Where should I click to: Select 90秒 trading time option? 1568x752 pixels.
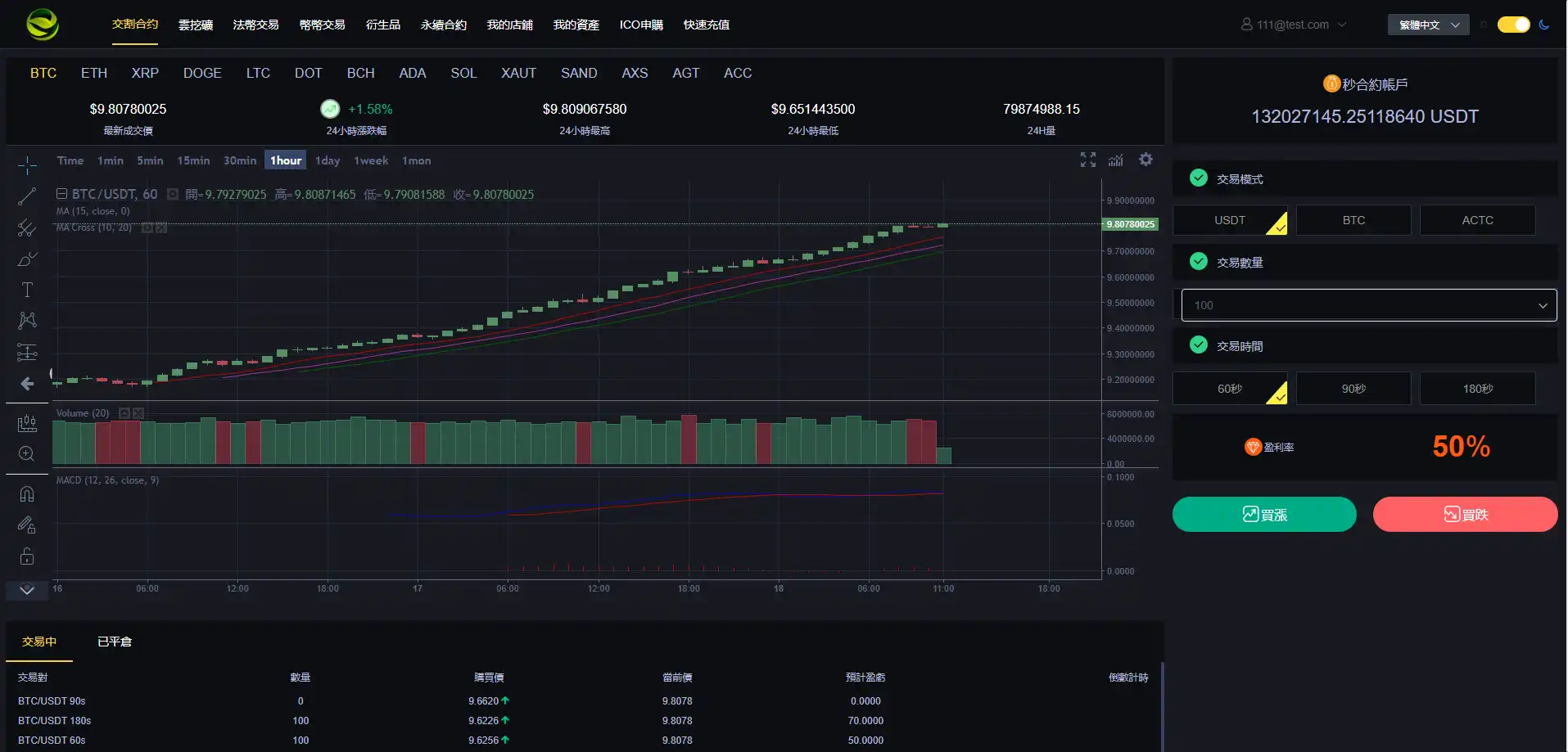click(1353, 389)
